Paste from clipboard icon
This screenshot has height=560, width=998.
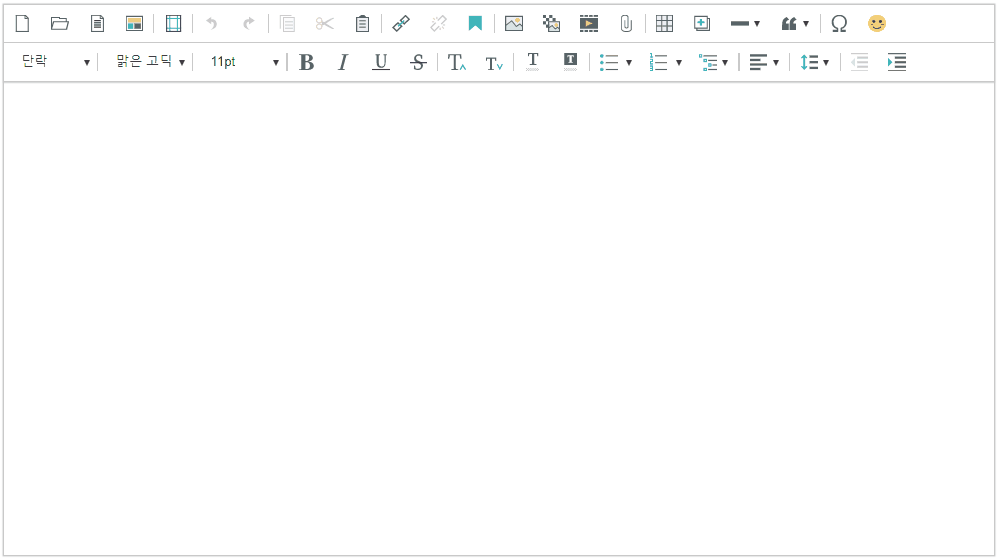[x=362, y=23]
